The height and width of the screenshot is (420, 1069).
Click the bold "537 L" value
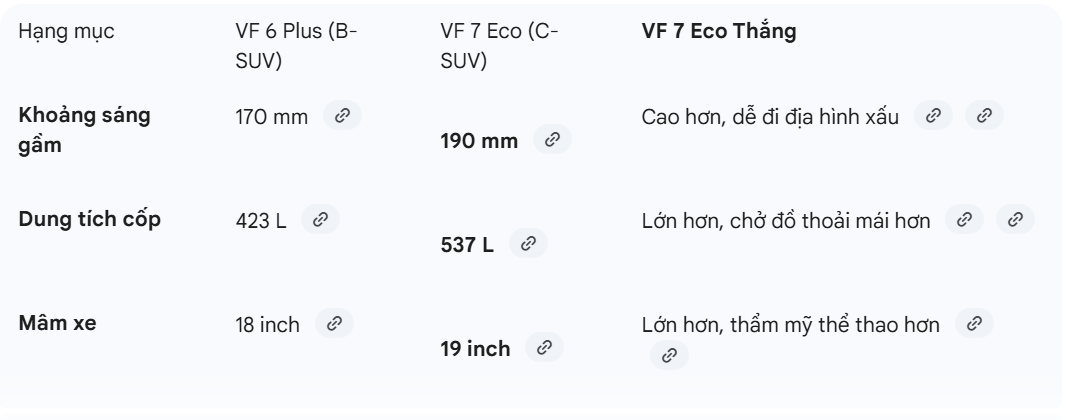pos(467,245)
